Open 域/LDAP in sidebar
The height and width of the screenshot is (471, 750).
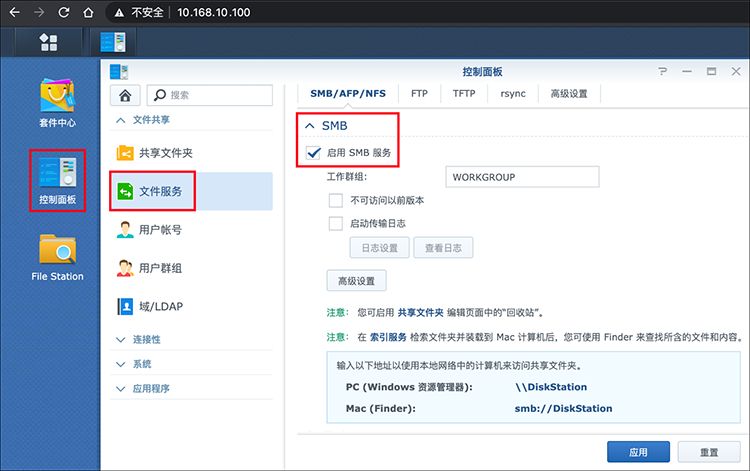coord(191,306)
